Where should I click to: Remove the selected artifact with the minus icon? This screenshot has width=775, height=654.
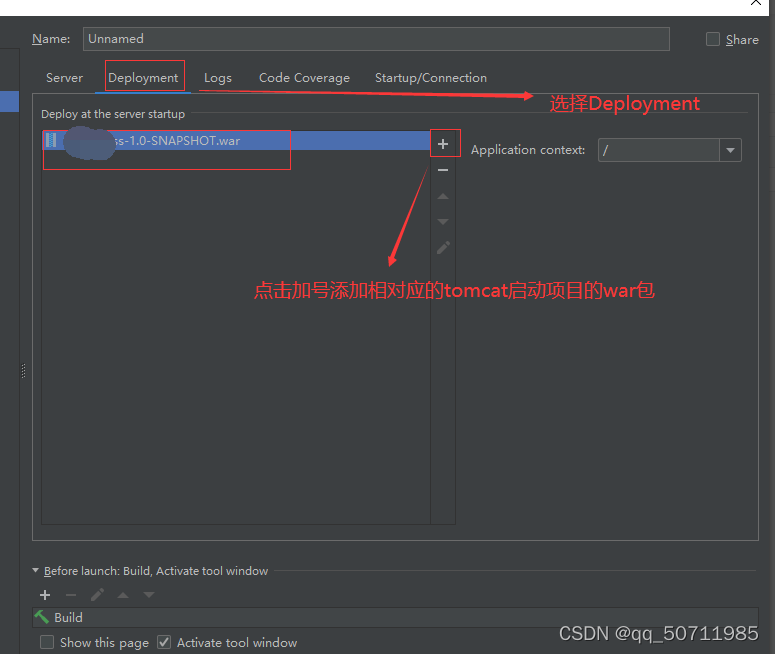pyautogui.click(x=443, y=170)
